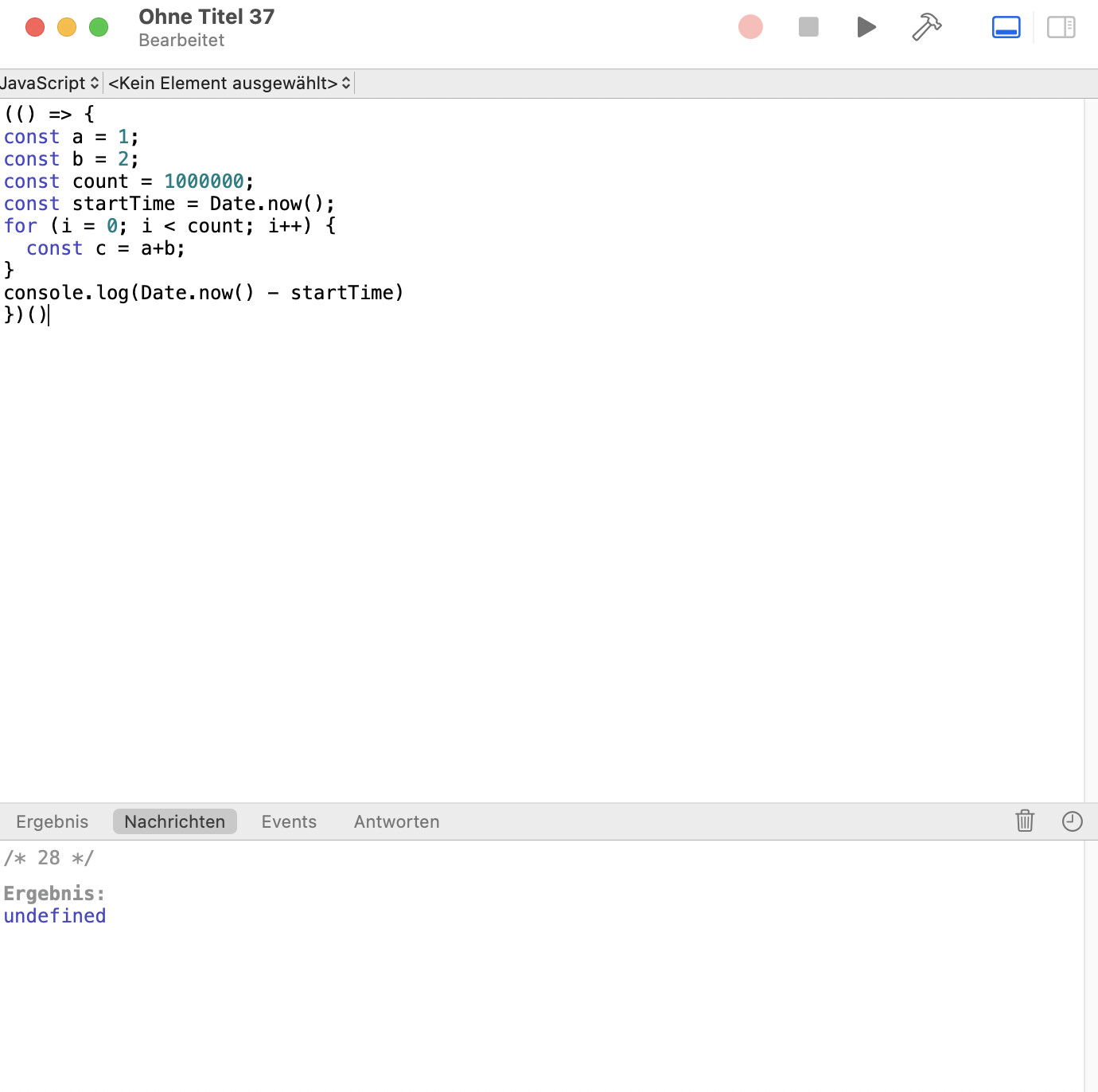Click the 'Ohne Titel 37' window title
Image resolution: width=1098 pixels, height=1092 pixels.
click(207, 17)
